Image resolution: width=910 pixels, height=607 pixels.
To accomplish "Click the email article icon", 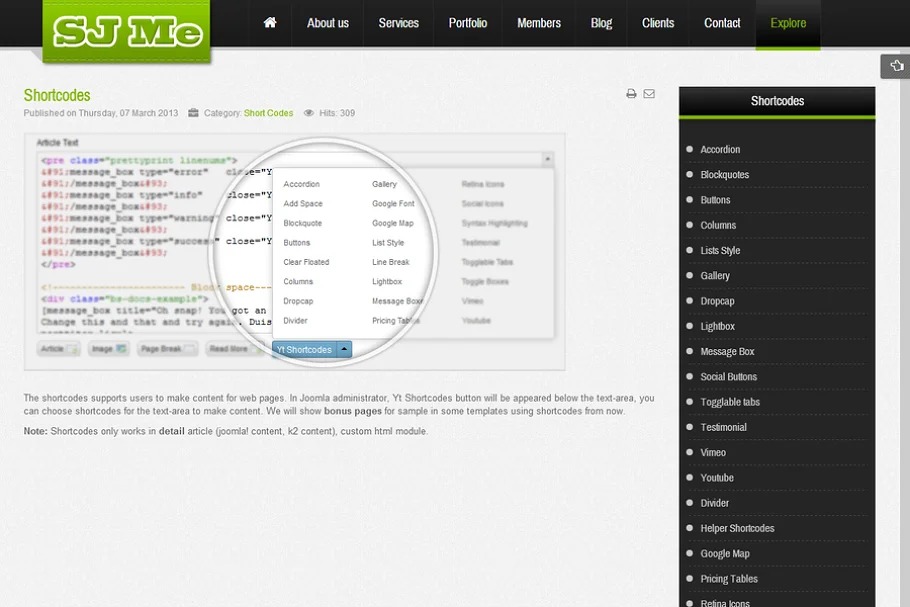I will 649,94.
